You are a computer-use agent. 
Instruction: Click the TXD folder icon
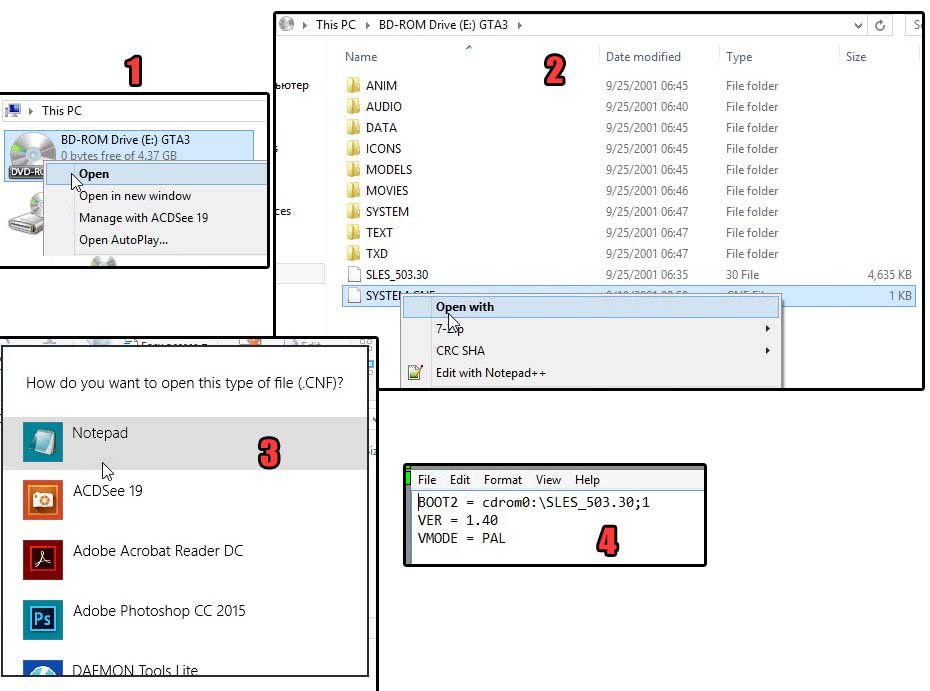[353, 253]
